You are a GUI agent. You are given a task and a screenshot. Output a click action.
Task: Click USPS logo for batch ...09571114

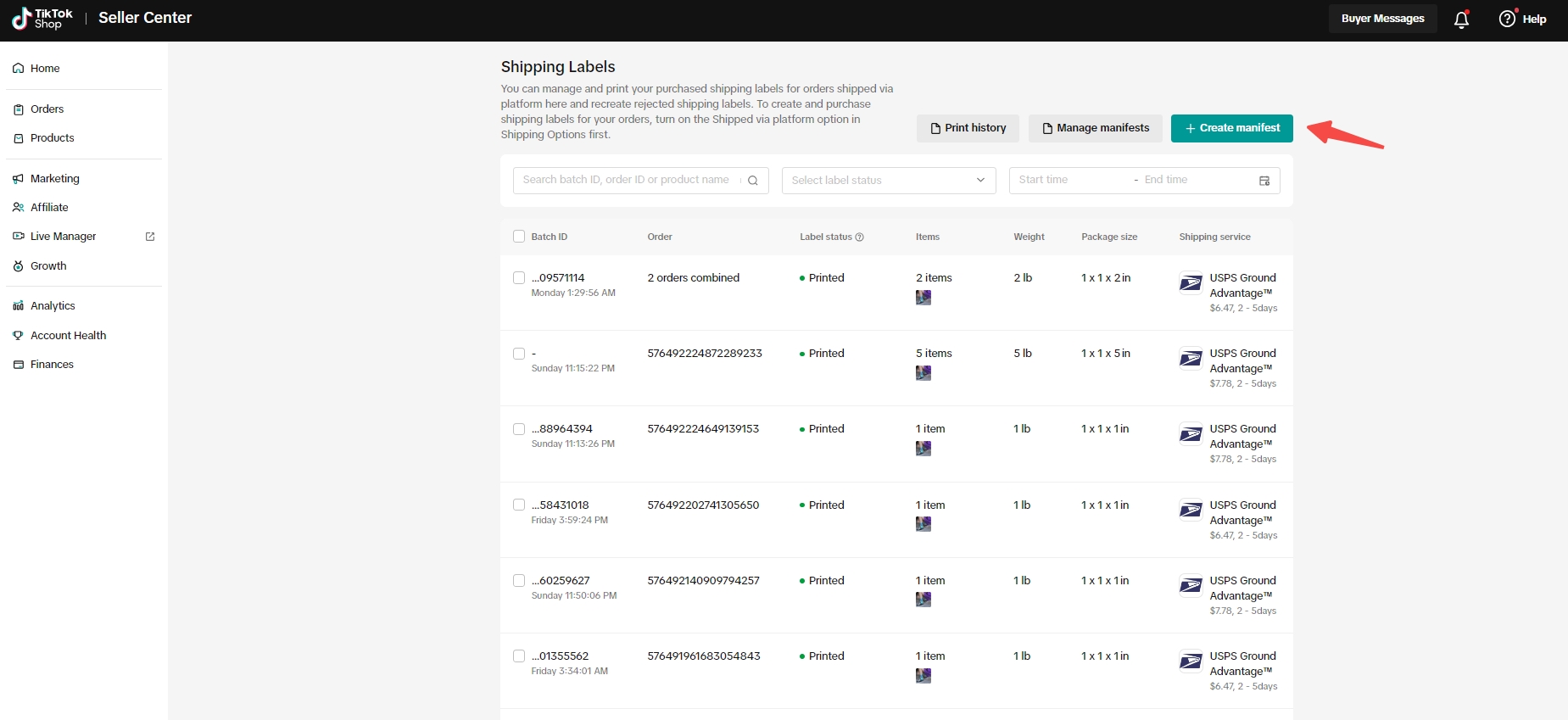click(x=1191, y=283)
